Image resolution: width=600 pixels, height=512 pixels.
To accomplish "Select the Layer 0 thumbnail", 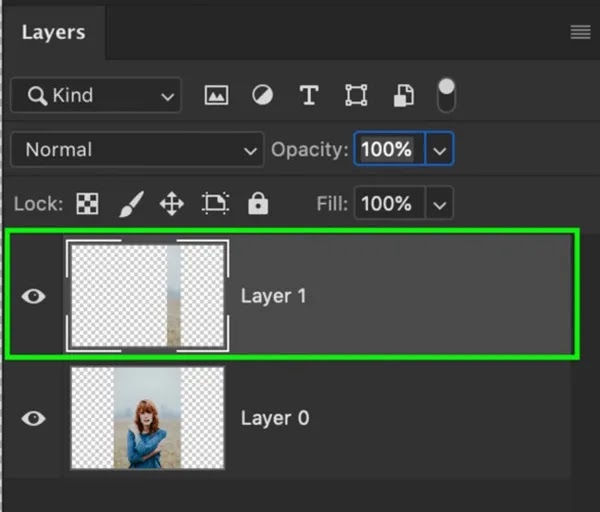I will [x=148, y=418].
